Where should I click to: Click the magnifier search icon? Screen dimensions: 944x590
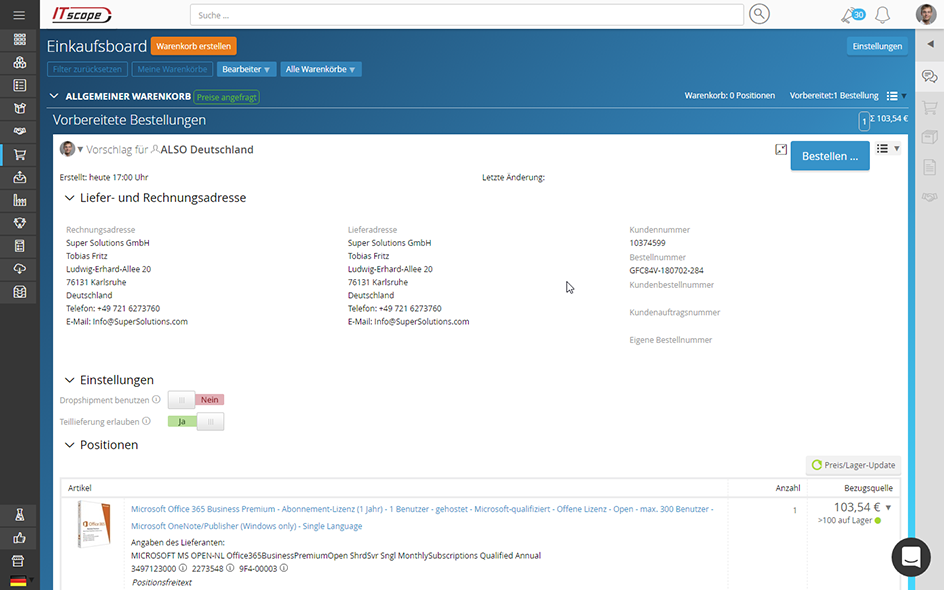(759, 14)
